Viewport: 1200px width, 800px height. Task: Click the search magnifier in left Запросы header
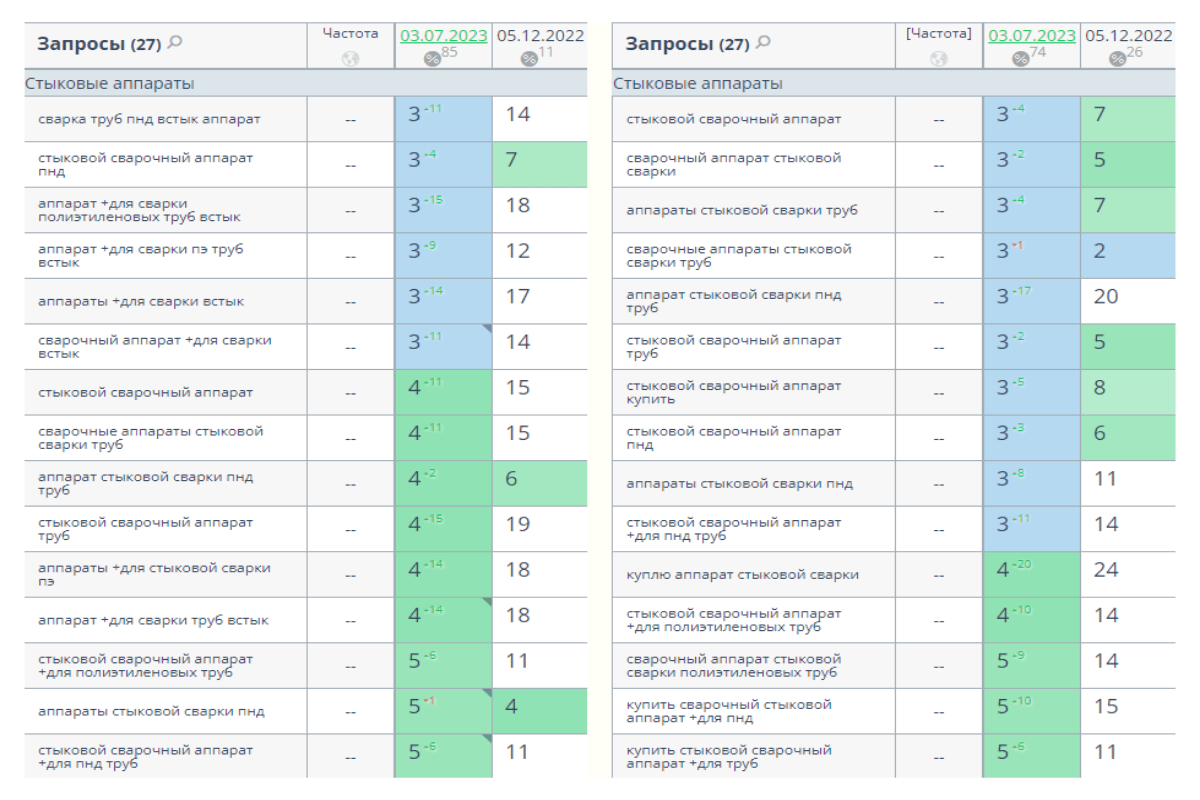pyautogui.click(x=176, y=43)
